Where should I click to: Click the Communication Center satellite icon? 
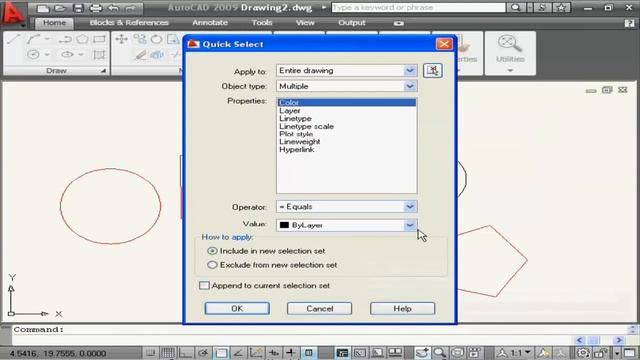(x=542, y=8)
